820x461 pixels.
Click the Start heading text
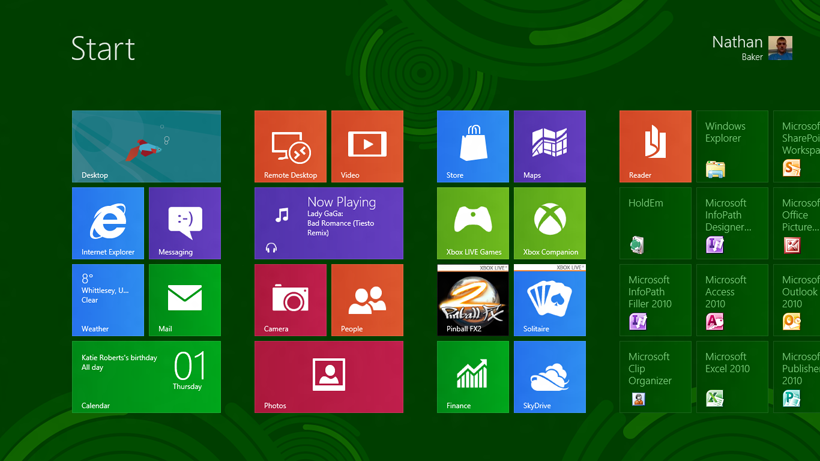click(103, 49)
